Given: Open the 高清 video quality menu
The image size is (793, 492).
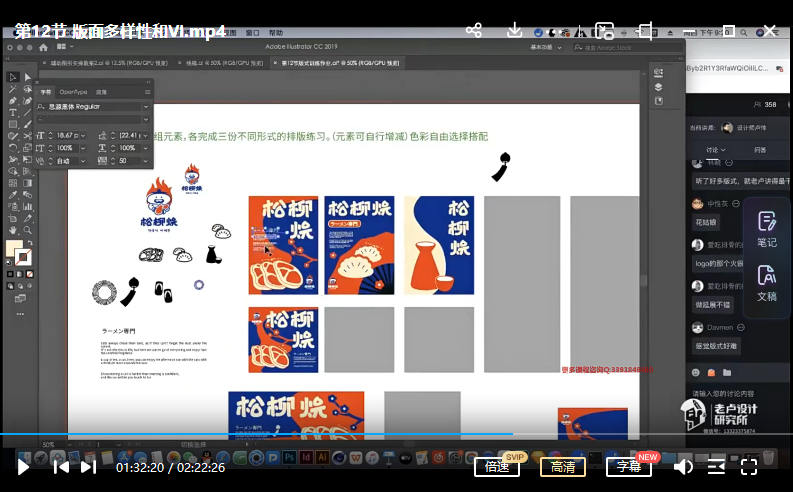Looking at the screenshot, I should tap(563, 466).
